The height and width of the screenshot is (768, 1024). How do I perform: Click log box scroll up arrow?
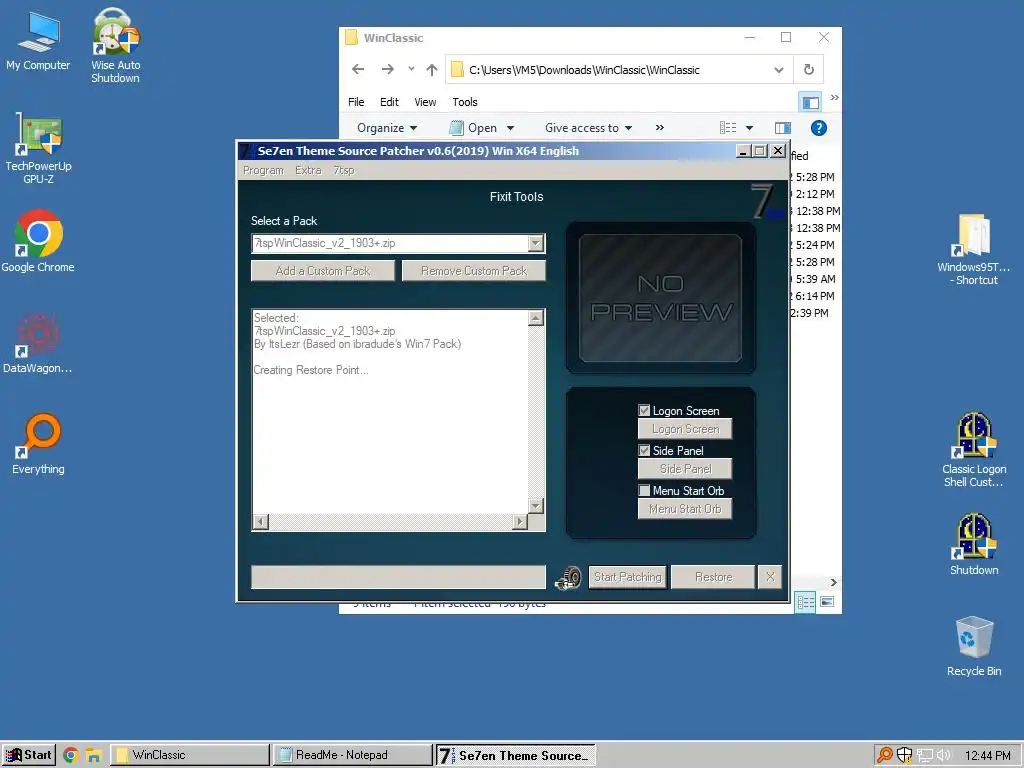coord(536,318)
